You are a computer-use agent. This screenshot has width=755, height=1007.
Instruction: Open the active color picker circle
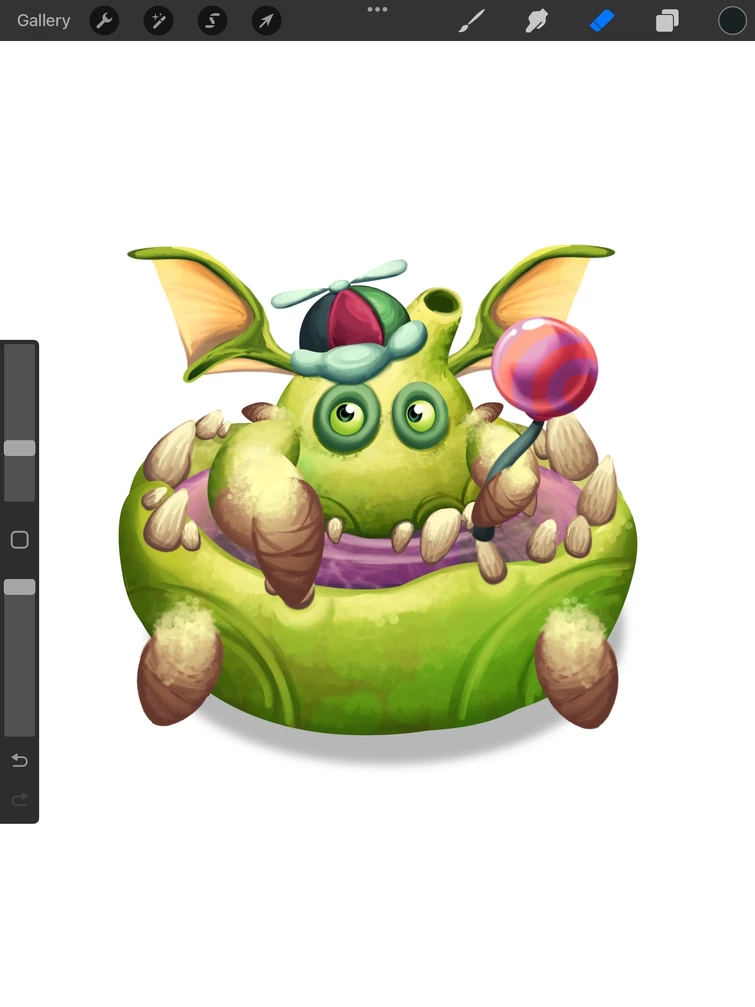click(x=732, y=21)
